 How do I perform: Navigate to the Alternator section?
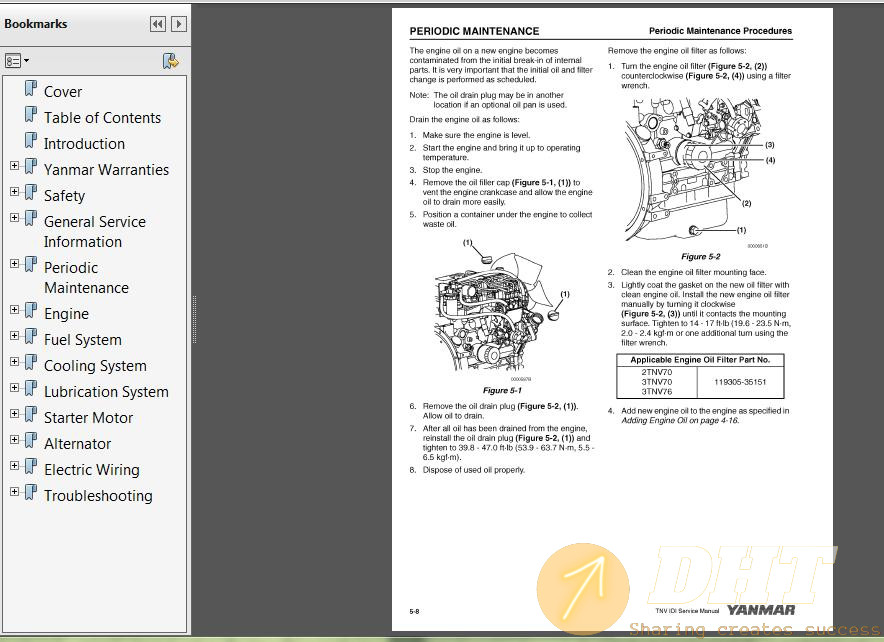[78, 444]
